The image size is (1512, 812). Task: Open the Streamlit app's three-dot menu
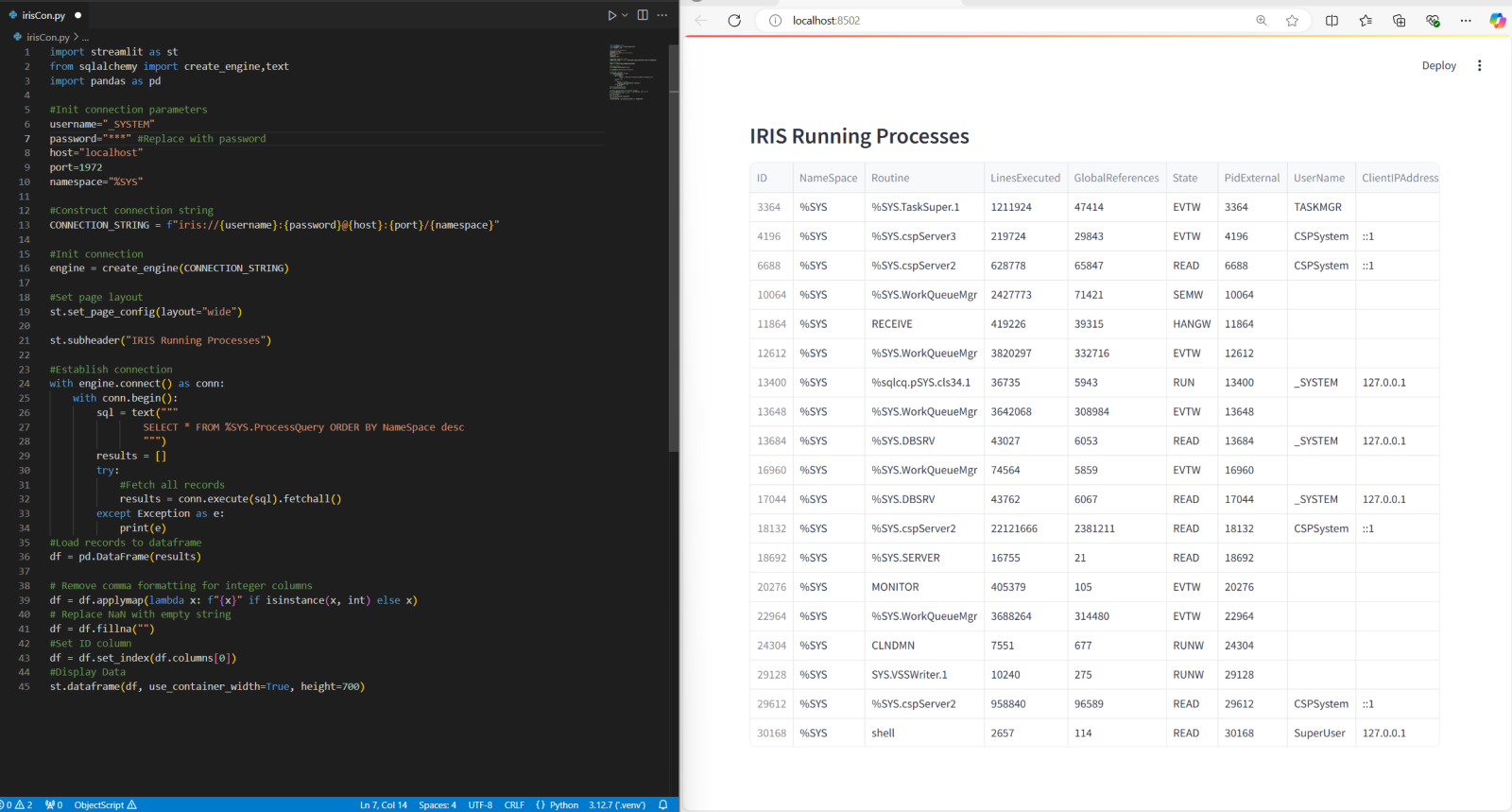point(1480,66)
